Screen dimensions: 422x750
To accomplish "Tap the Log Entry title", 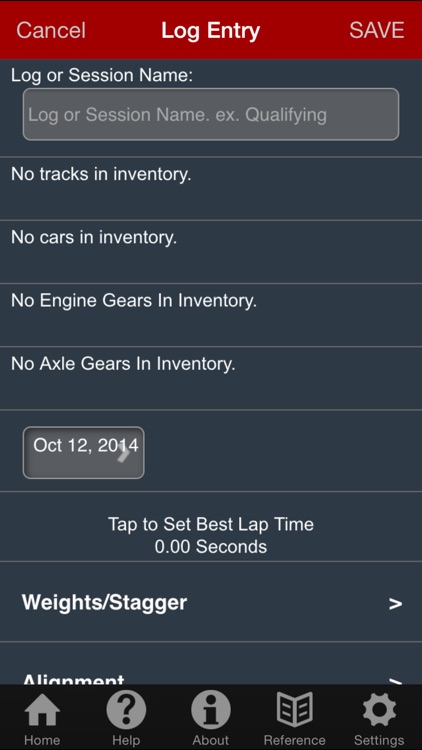I will point(211,31).
